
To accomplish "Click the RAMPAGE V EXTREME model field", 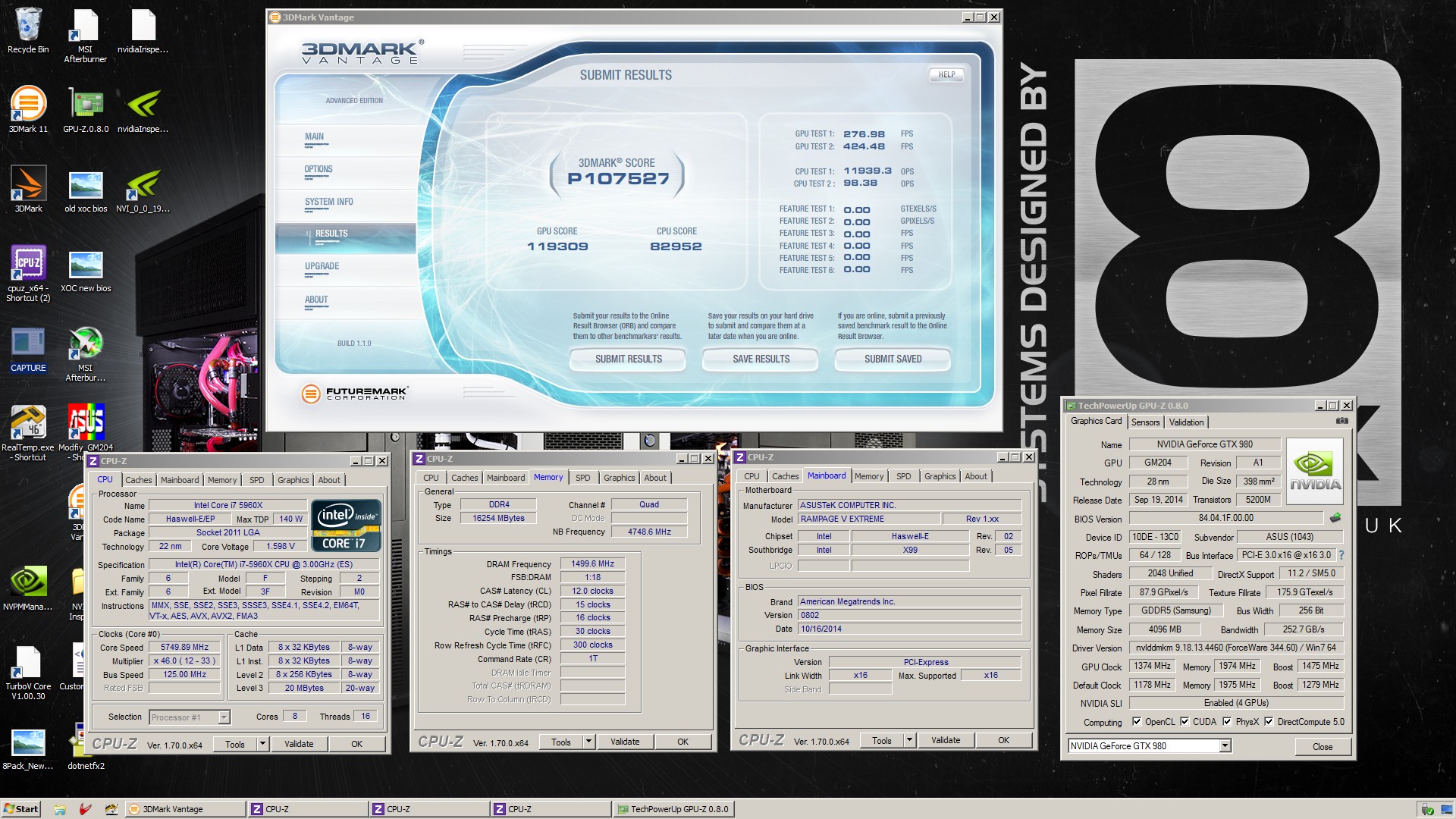I will click(869, 519).
